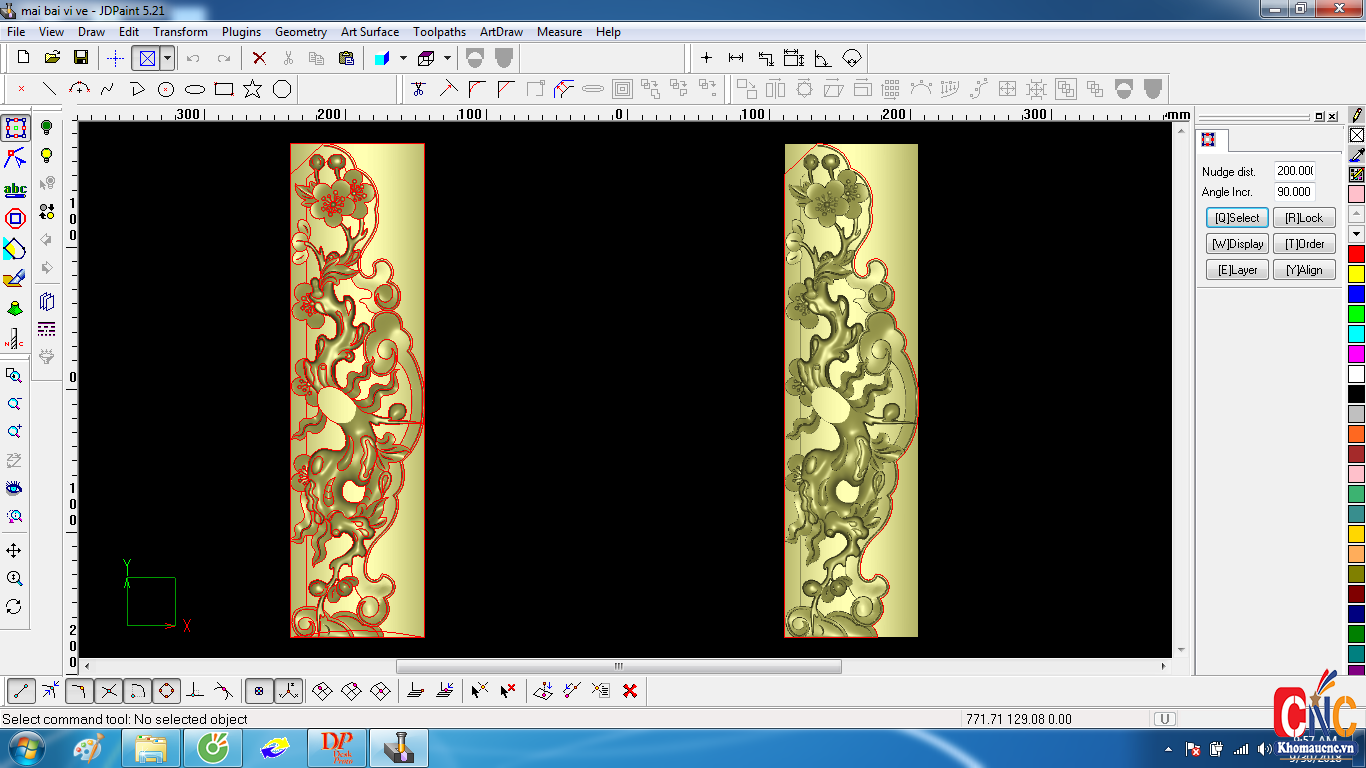This screenshot has width=1366, height=768.
Task: Open the DeskProto taskbar application
Action: tap(337, 748)
